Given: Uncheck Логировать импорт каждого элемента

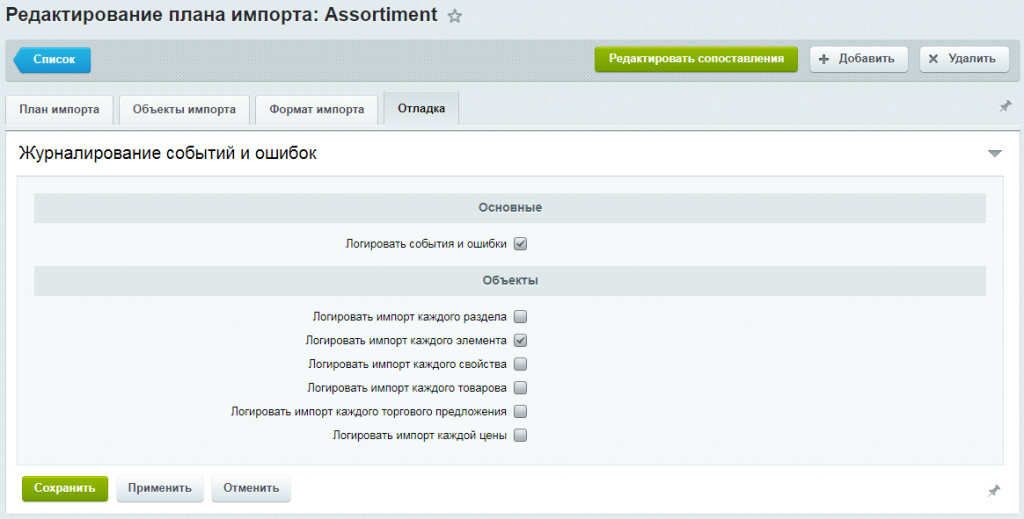Looking at the screenshot, I should 520,340.
